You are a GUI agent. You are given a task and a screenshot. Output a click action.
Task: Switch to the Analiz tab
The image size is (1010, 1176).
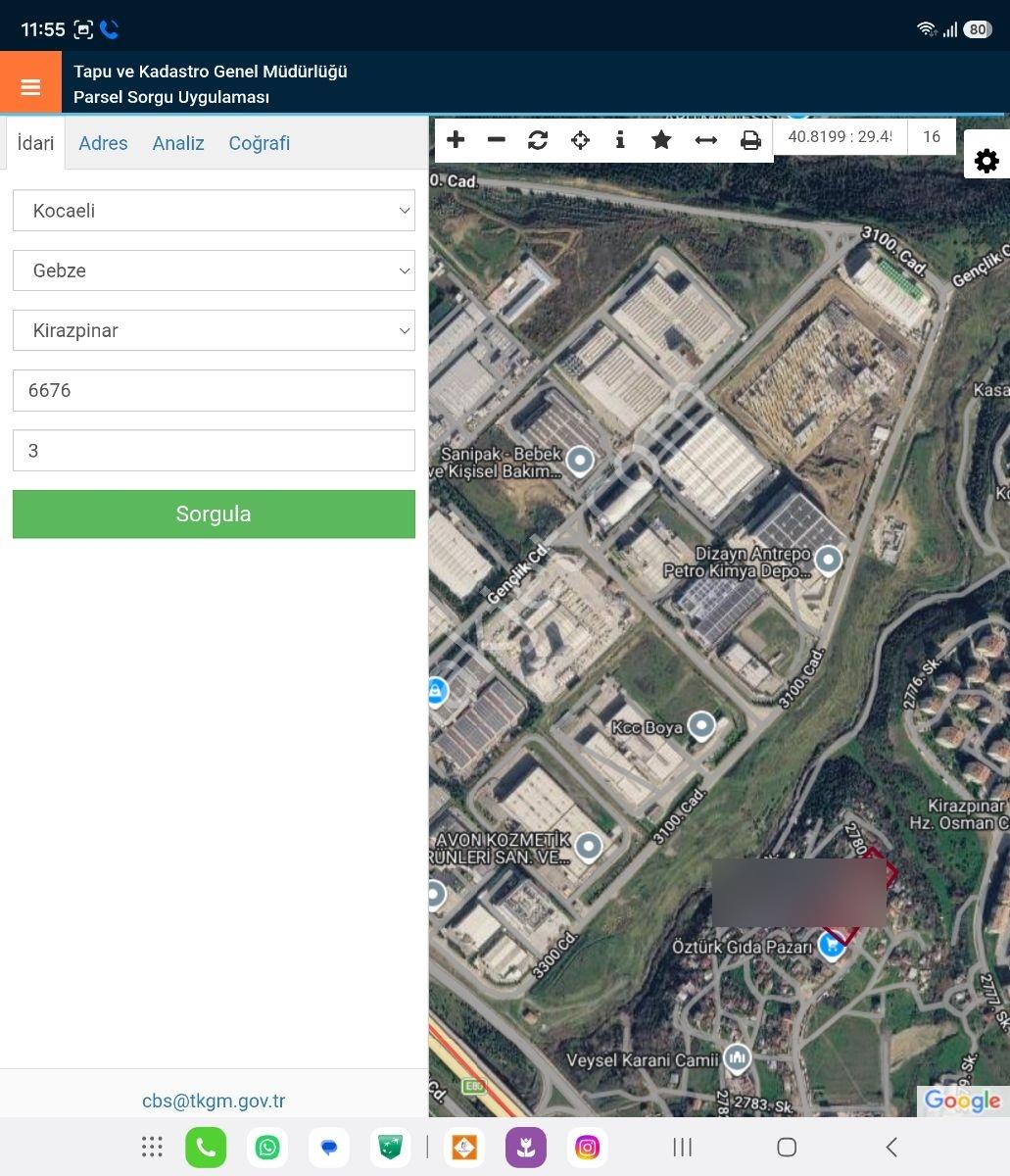coord(178,143)
